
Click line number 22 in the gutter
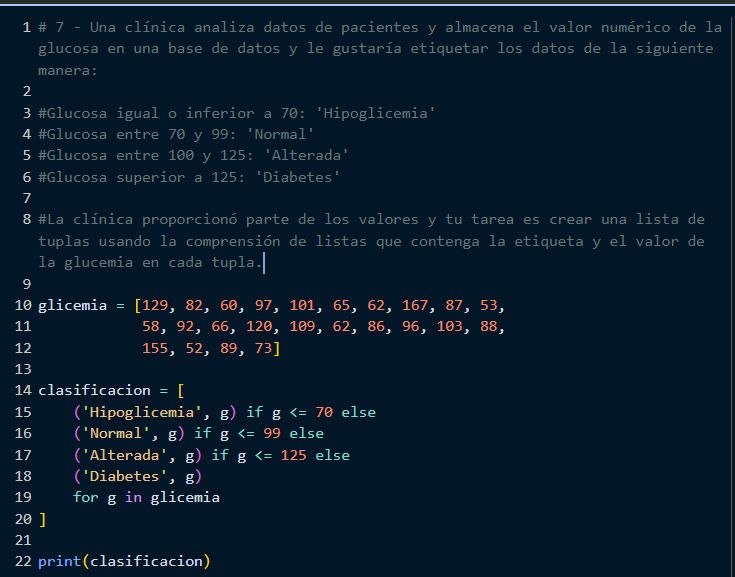click(24, 561)
